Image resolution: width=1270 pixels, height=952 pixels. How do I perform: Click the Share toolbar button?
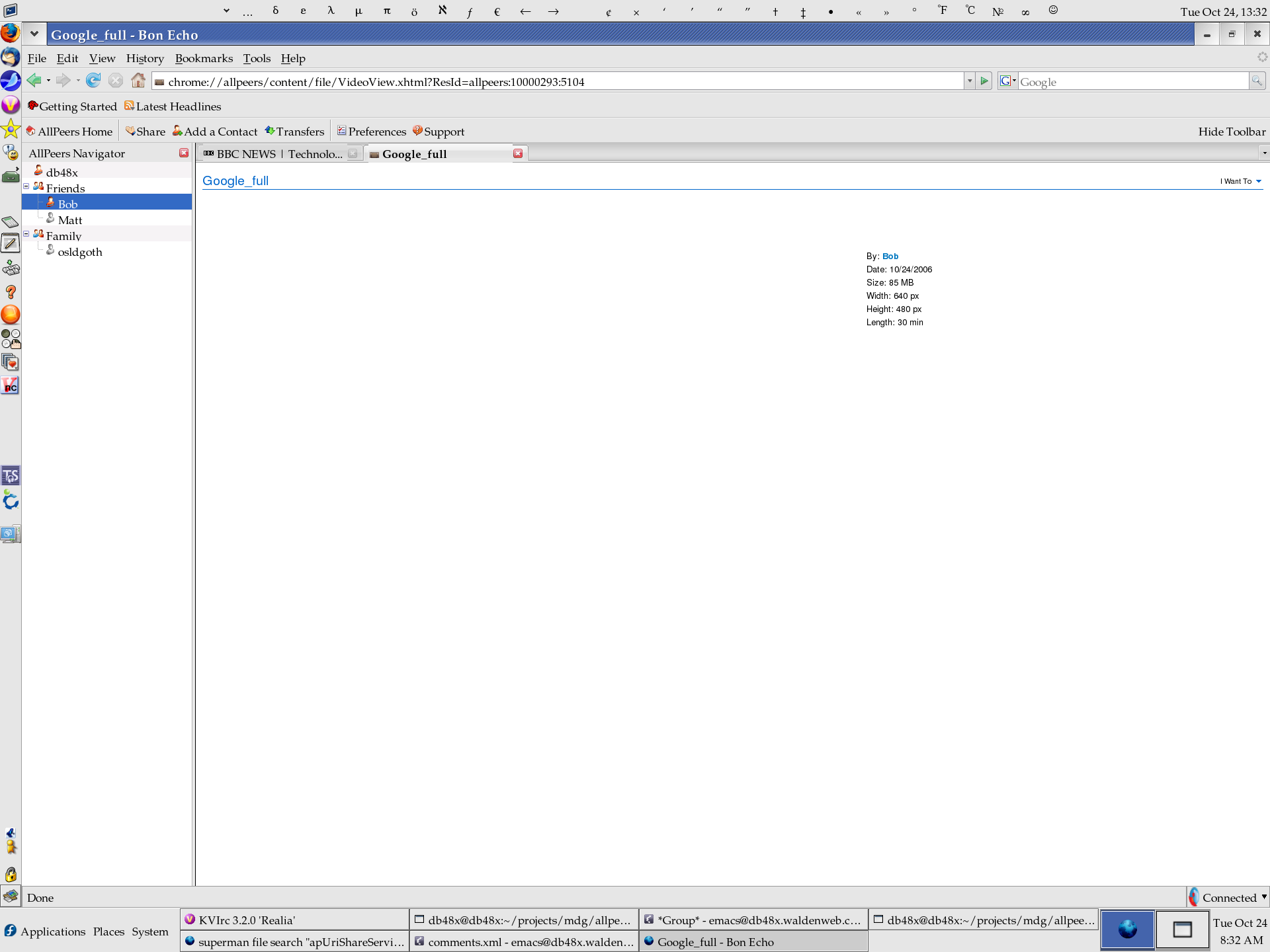click(145, 132)
